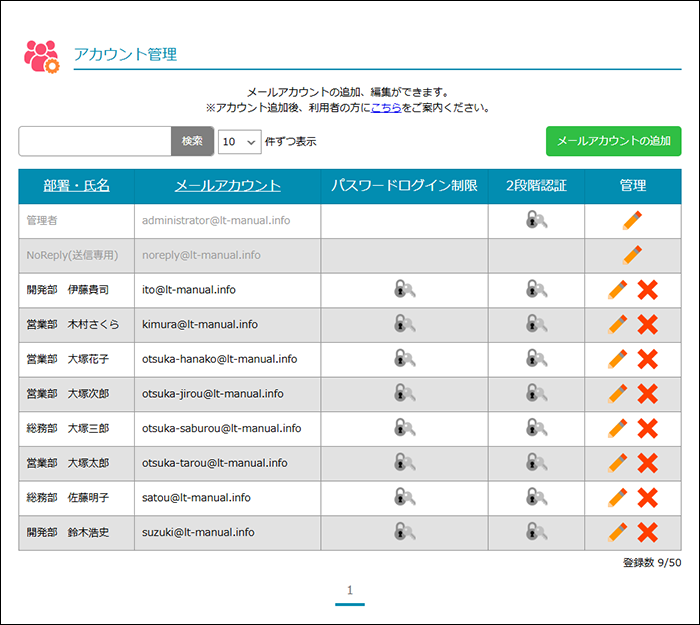700x625 pixels.
Task: Delete the ito@lt-manual.info account
Action: (x=648, y=290)
